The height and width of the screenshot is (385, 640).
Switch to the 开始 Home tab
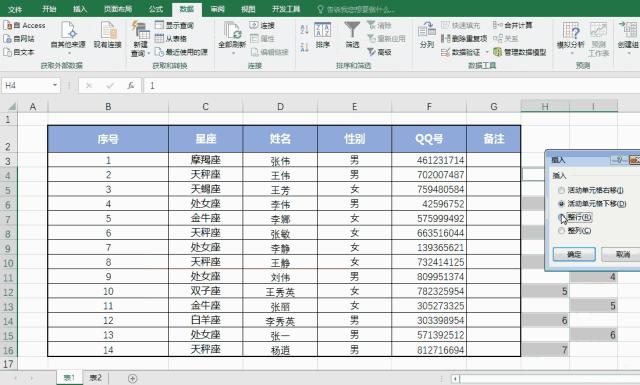pyautogui.click(x=49, y=9)
